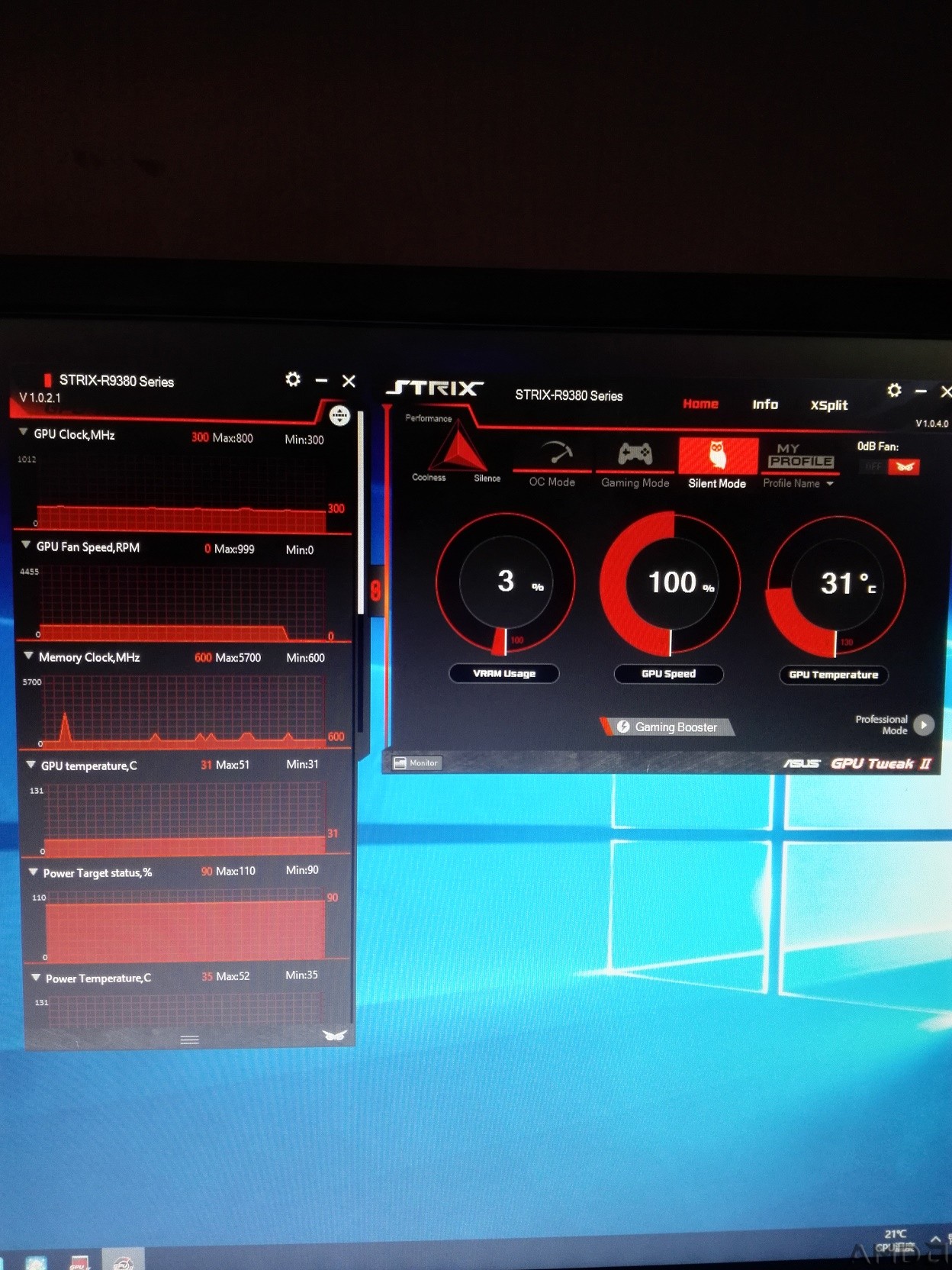952x1270 pixels.
Task: Switch to the Info tab
Action: click(765, 405)
